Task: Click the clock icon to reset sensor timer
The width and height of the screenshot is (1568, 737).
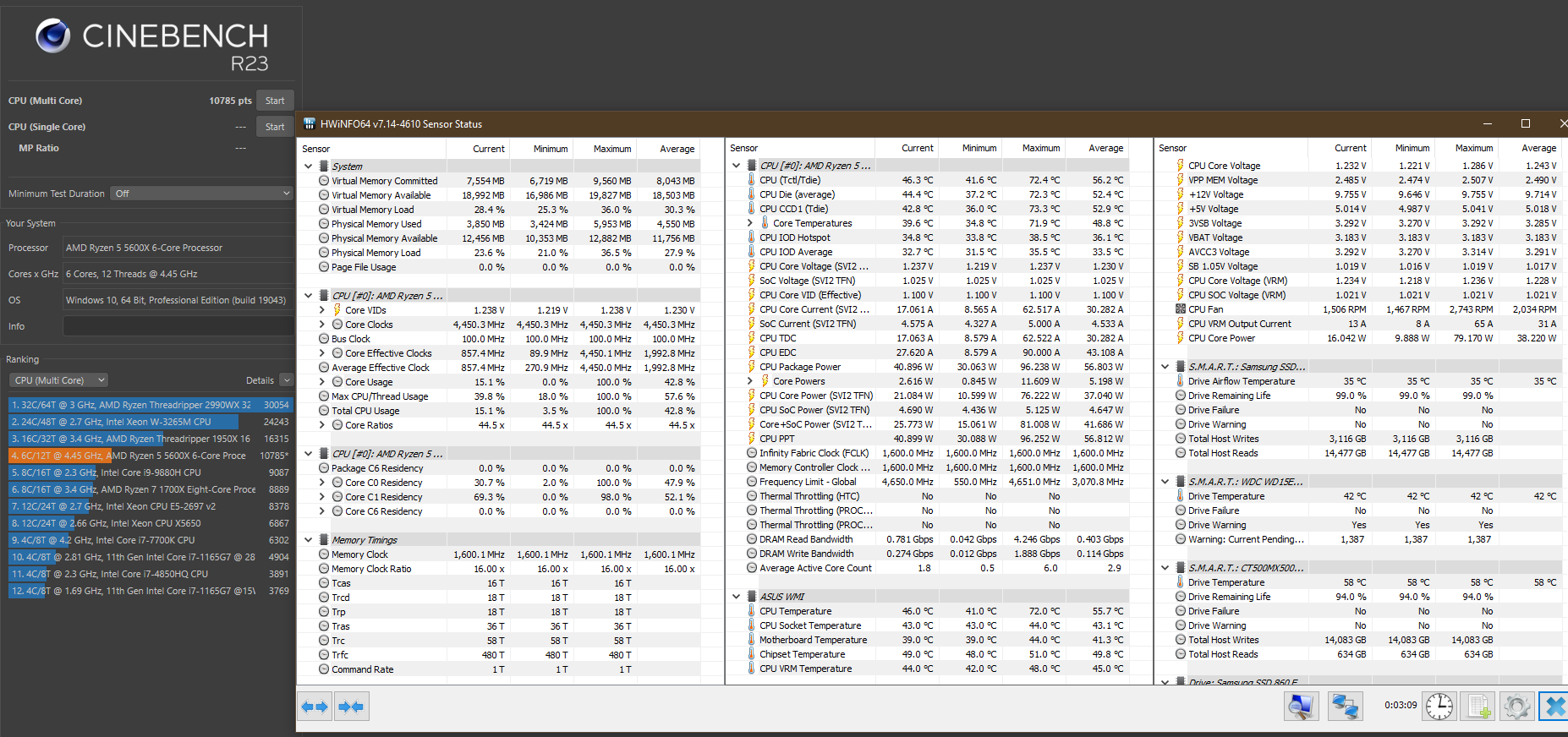Action: pyautogui.click(x=1439, y=706)
